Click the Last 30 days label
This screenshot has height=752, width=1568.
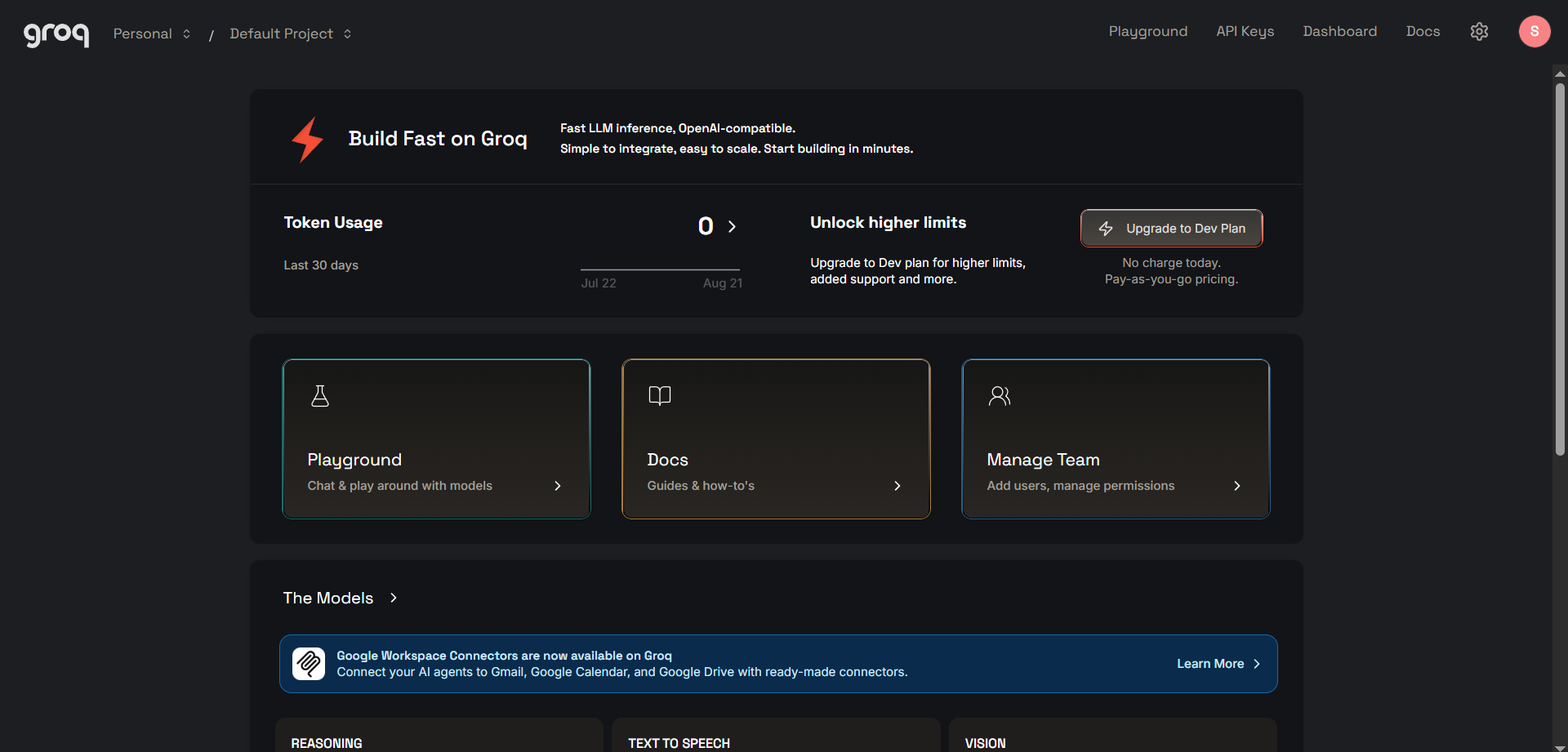tap(321, 265)
